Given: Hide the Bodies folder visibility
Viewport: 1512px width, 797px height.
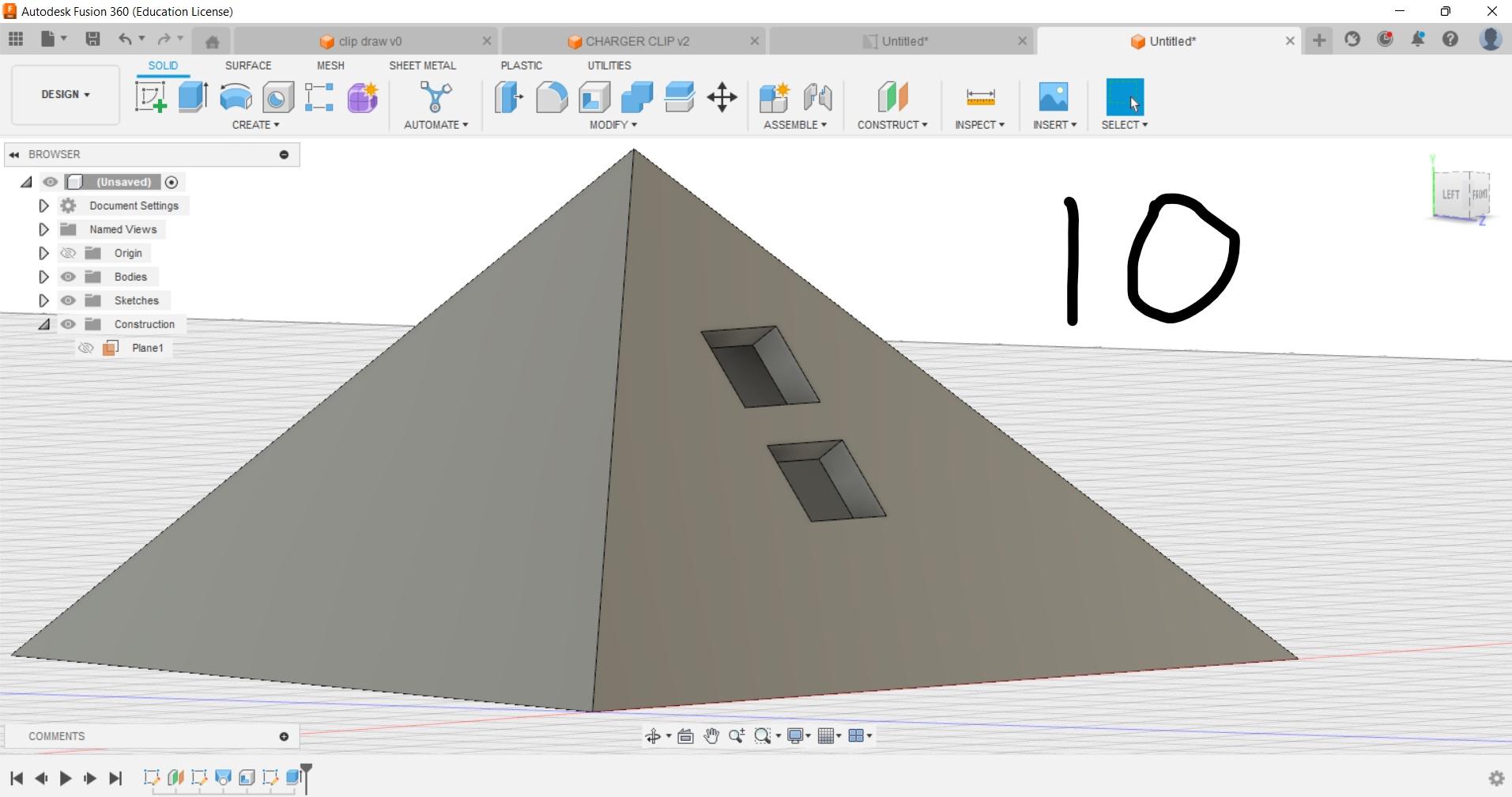Looking at the screenshot, I should coord(68,277).
